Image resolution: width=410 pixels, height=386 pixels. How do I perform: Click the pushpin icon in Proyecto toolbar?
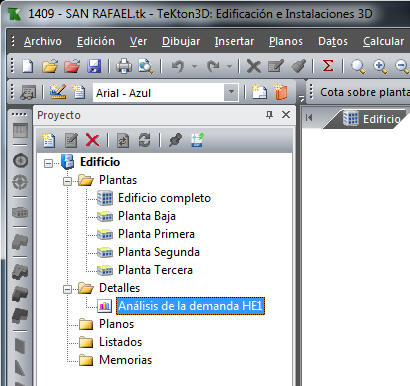coord(175,140)
